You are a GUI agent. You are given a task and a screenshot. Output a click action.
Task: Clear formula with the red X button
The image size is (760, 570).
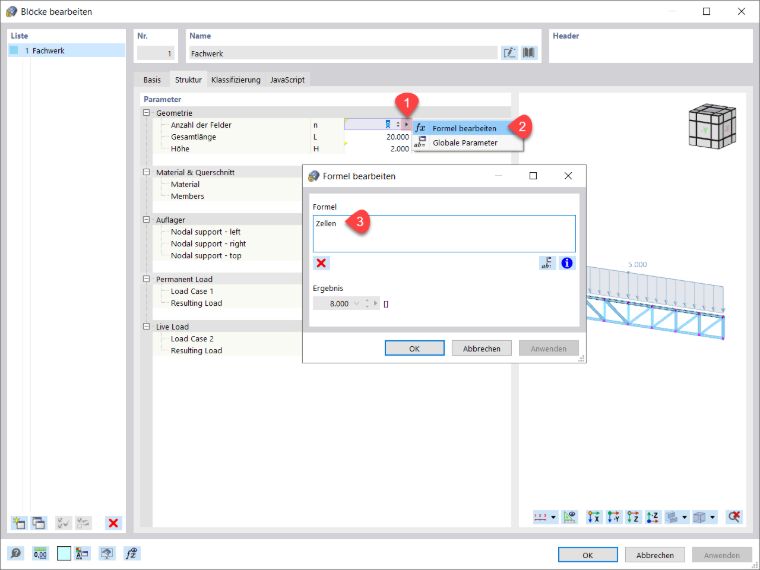[x=321, y=263]
